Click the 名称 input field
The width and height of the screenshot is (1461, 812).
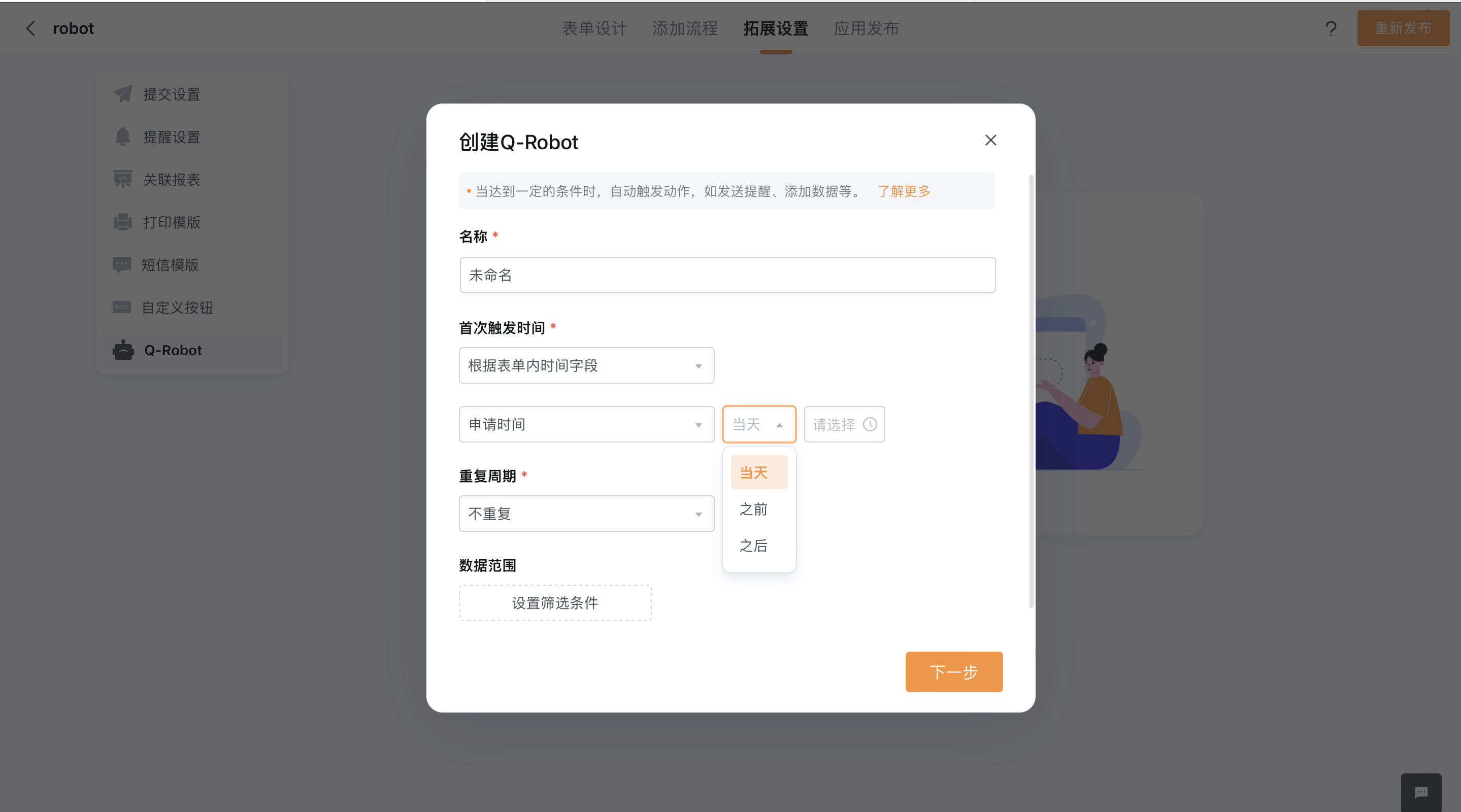click(x=727, y=275)
